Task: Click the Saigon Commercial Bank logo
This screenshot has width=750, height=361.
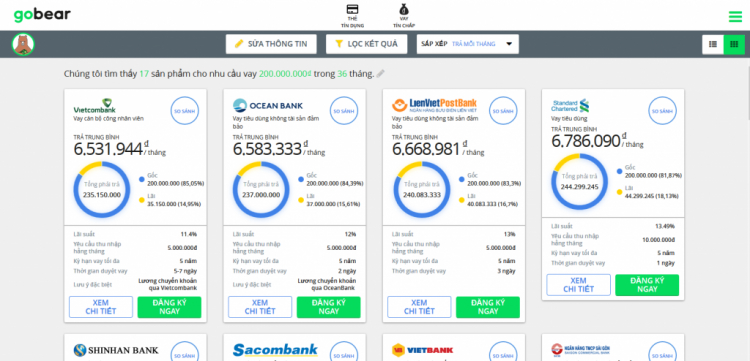Action: (581, 350)
